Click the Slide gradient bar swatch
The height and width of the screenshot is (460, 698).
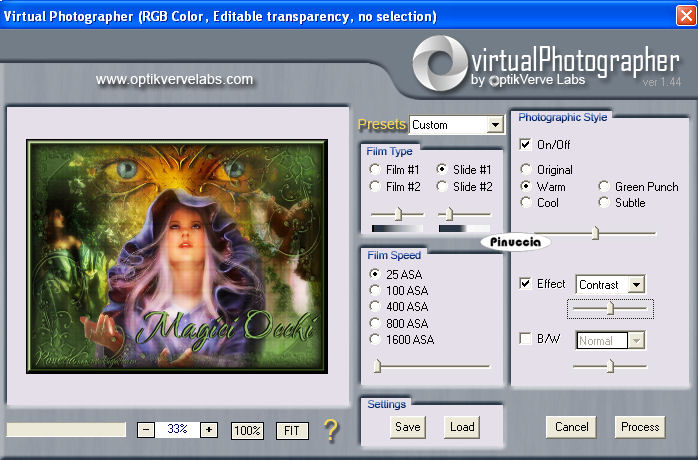coord(464,228)
